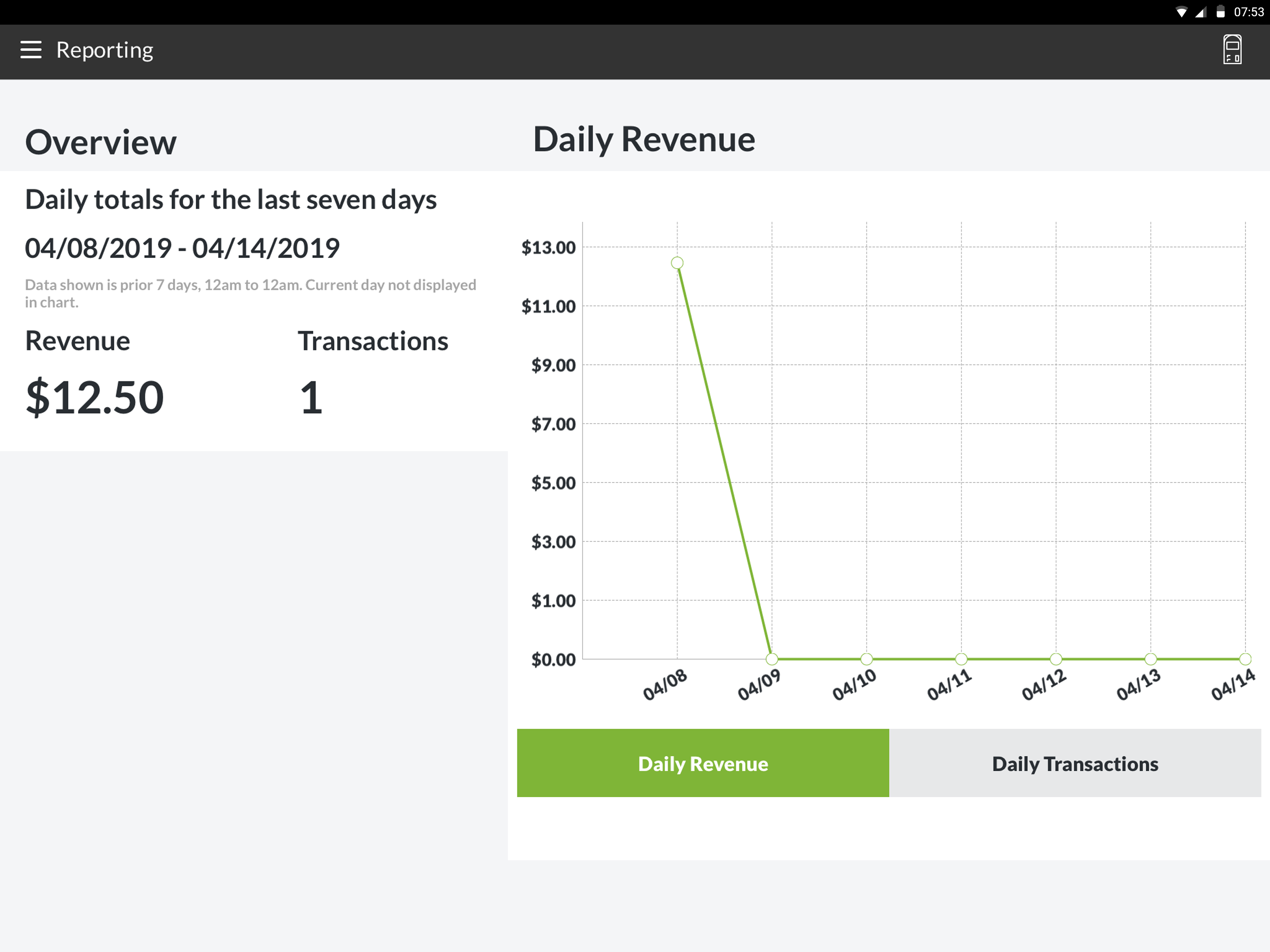Click the 04/09 x-axis date label
The width and height of the screenshot is (1270, 952).
click(x=760, y=684)
